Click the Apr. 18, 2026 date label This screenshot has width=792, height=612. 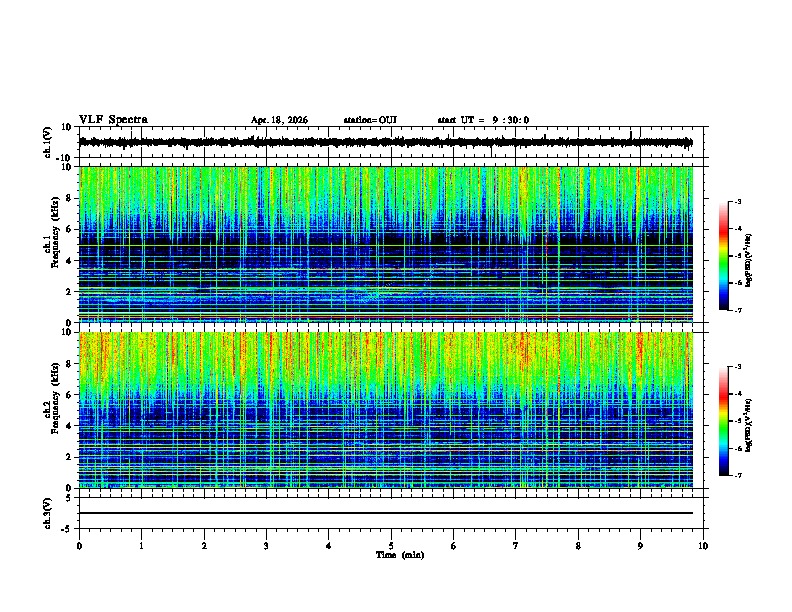(x=279, y=120)
